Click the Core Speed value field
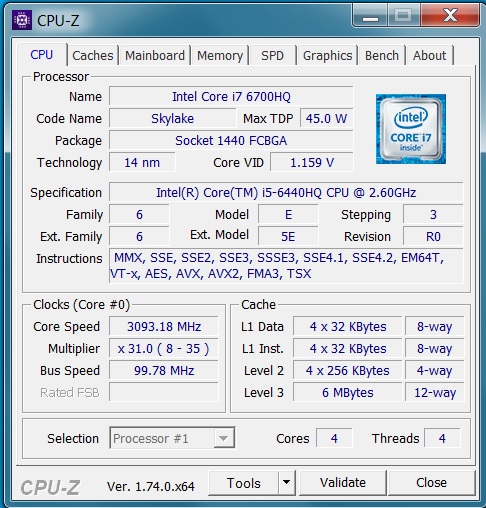The width and height of the screenshot is (486, 508). coord(164,326)
